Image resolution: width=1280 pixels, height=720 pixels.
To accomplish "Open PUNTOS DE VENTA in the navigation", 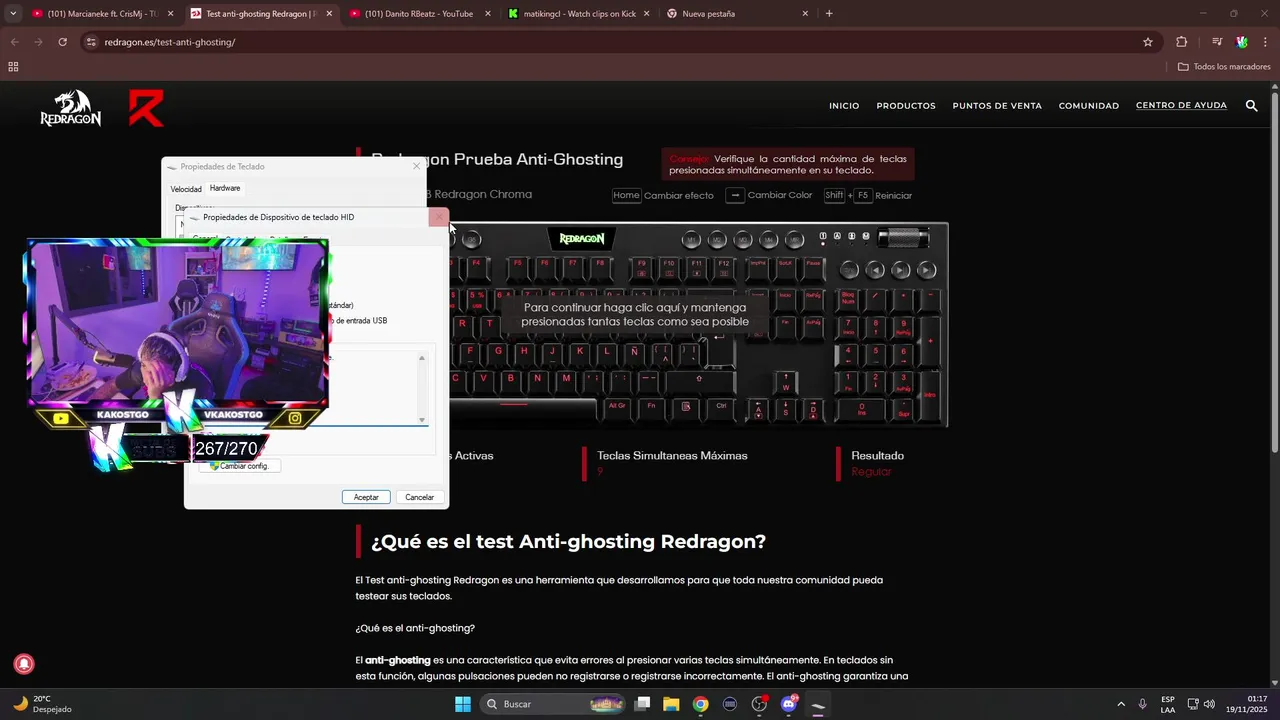I will pos(997,106).
